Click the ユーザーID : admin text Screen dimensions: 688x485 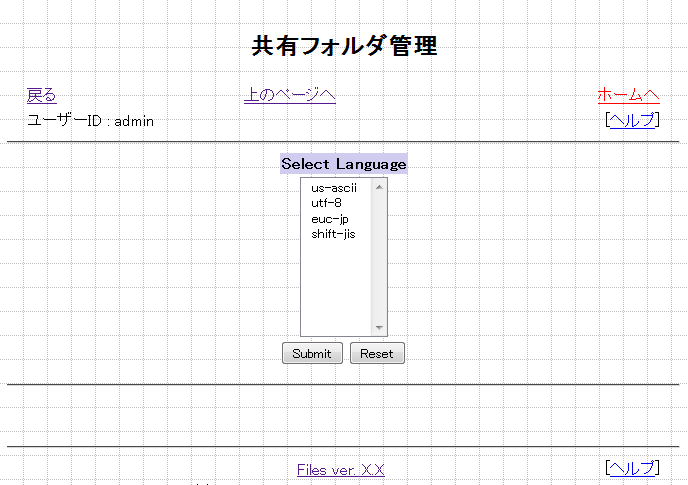90,121
